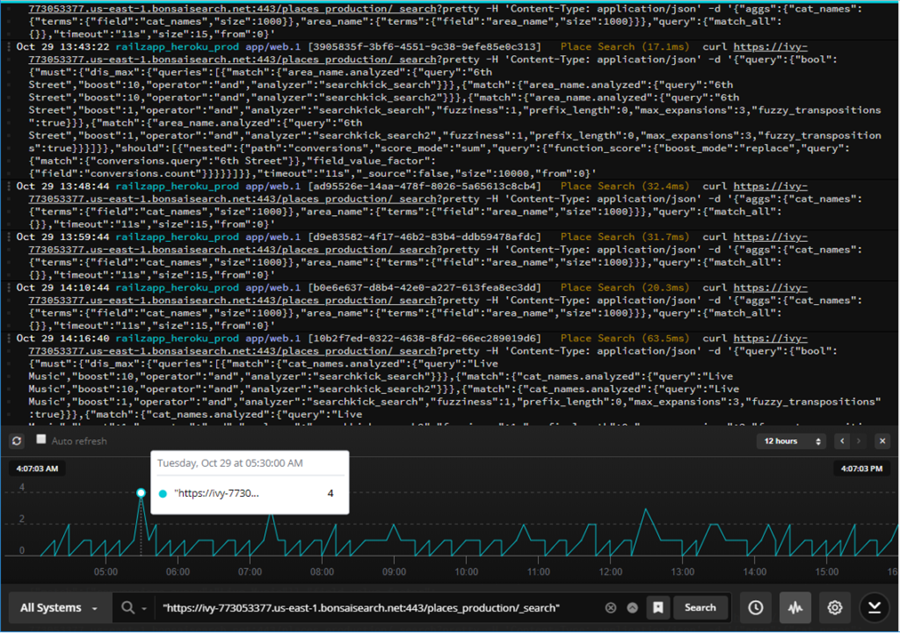Jump to latest logs arrow icon
The height and width of the screenshot is (633, 900).
(x=875, y=608)
